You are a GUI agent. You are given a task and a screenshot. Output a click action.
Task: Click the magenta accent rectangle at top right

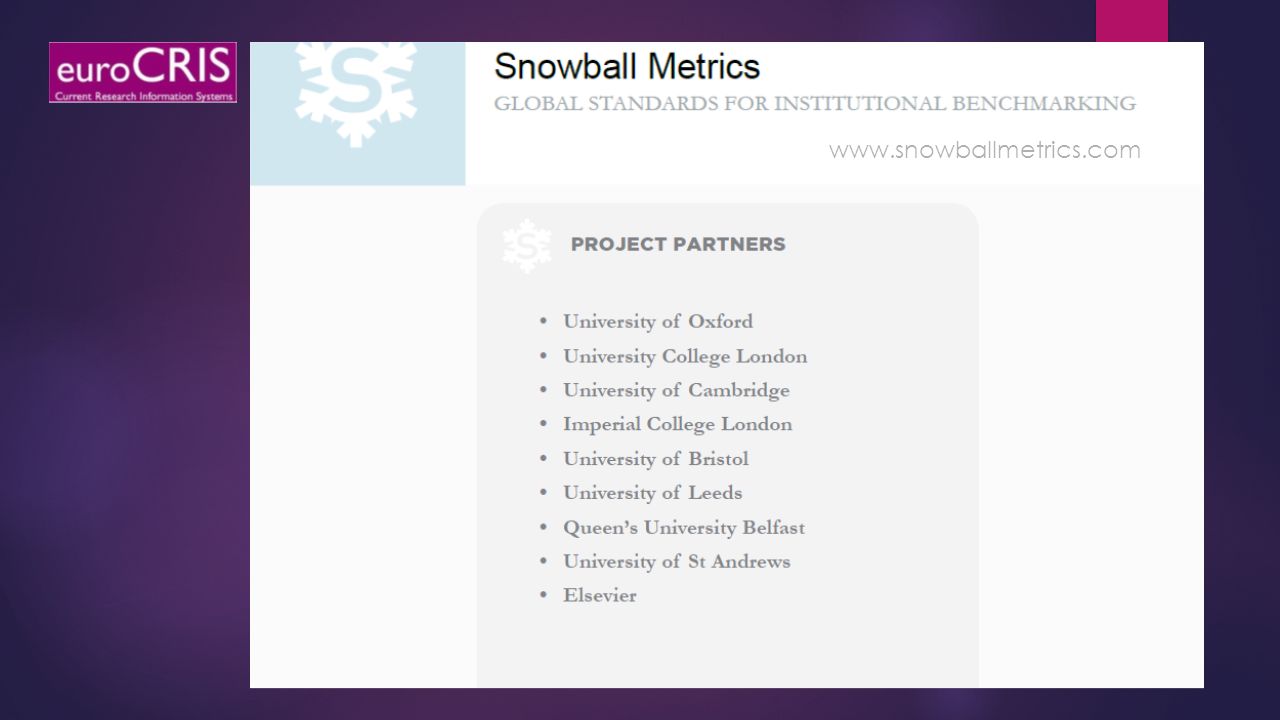(1132, 21)
